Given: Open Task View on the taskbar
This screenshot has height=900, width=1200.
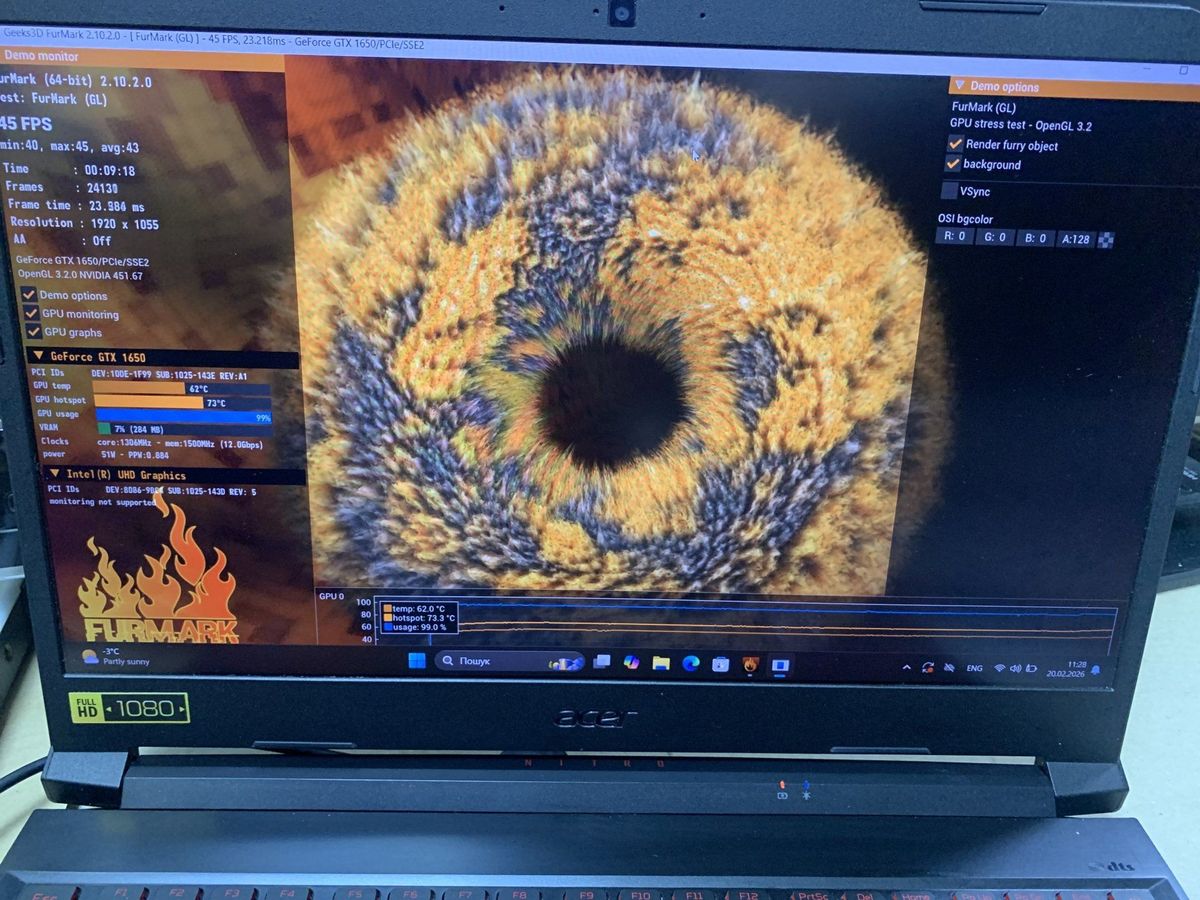Looking at the screenshot, I should pos(602,662).
